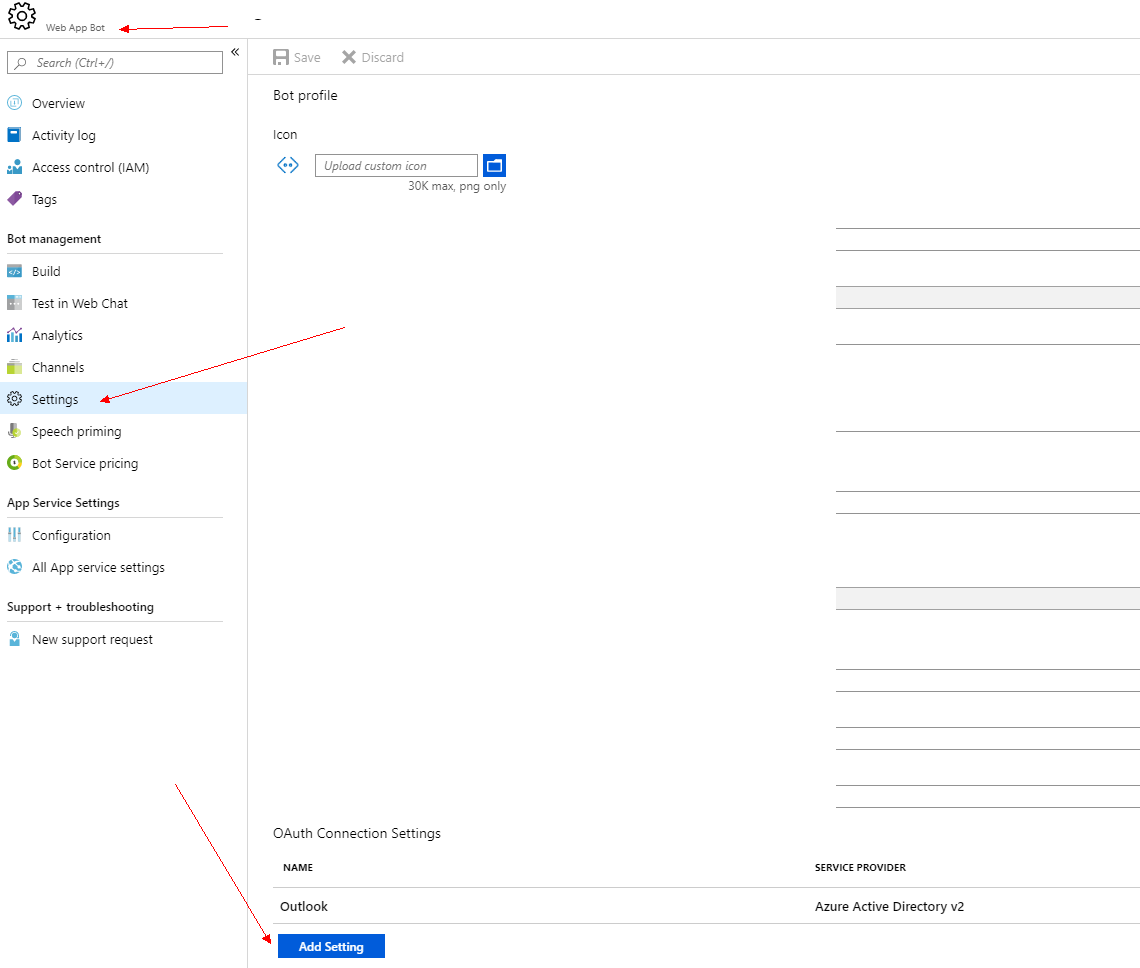
Task: Click the Upload custom icon field
Action: tap(396, 165)
